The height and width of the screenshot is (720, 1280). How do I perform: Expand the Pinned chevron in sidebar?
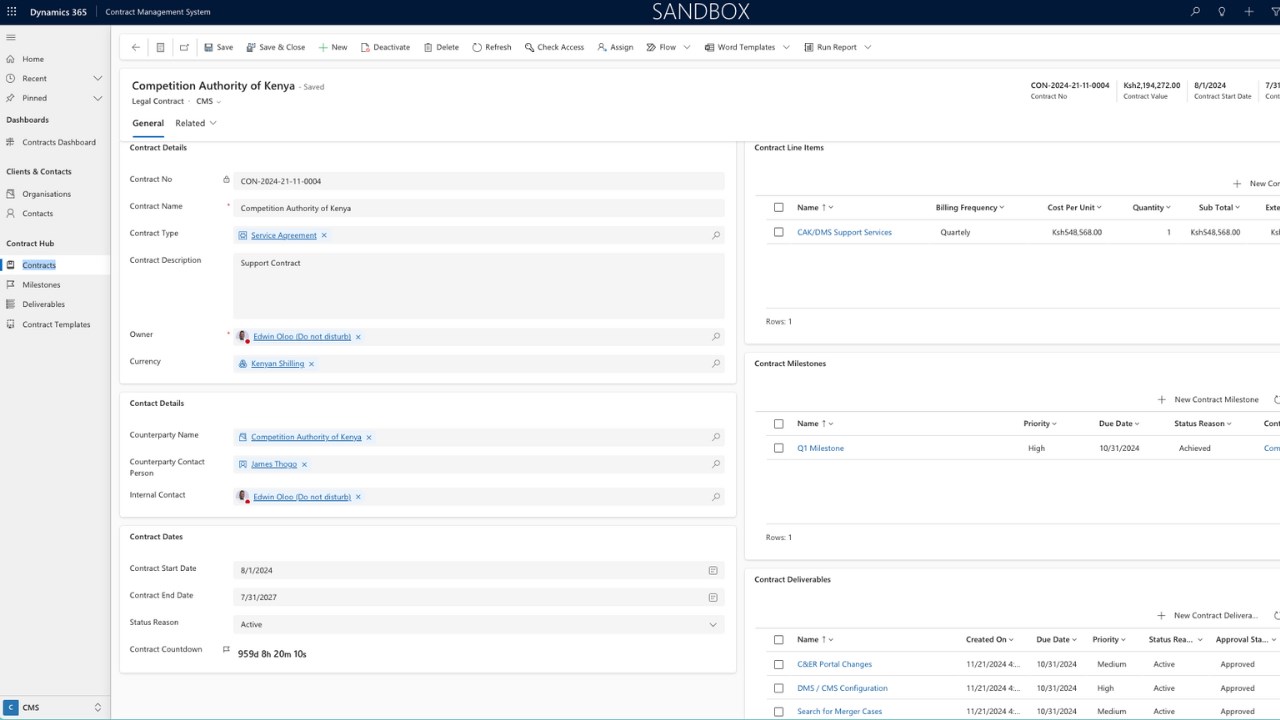[x=98, y=98]
